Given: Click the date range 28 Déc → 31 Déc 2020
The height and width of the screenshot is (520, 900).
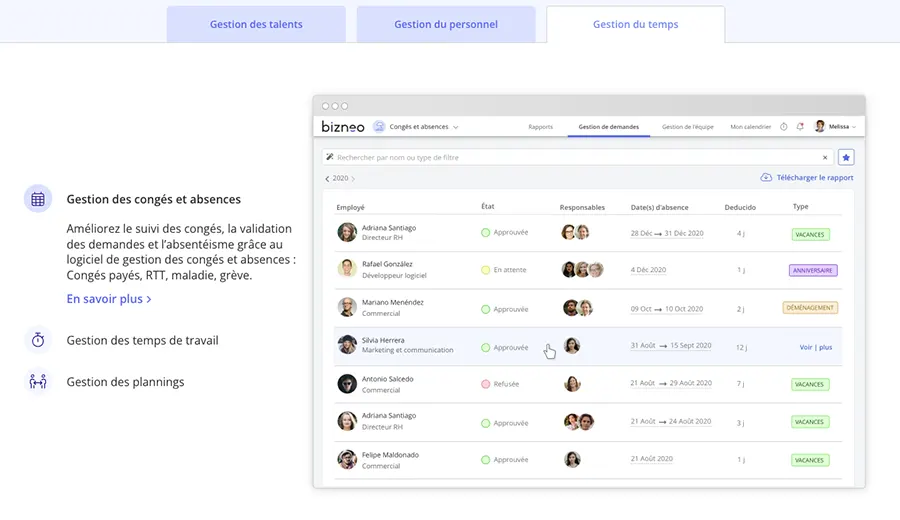Looking at the screenshot, I should tap(667, 234).
